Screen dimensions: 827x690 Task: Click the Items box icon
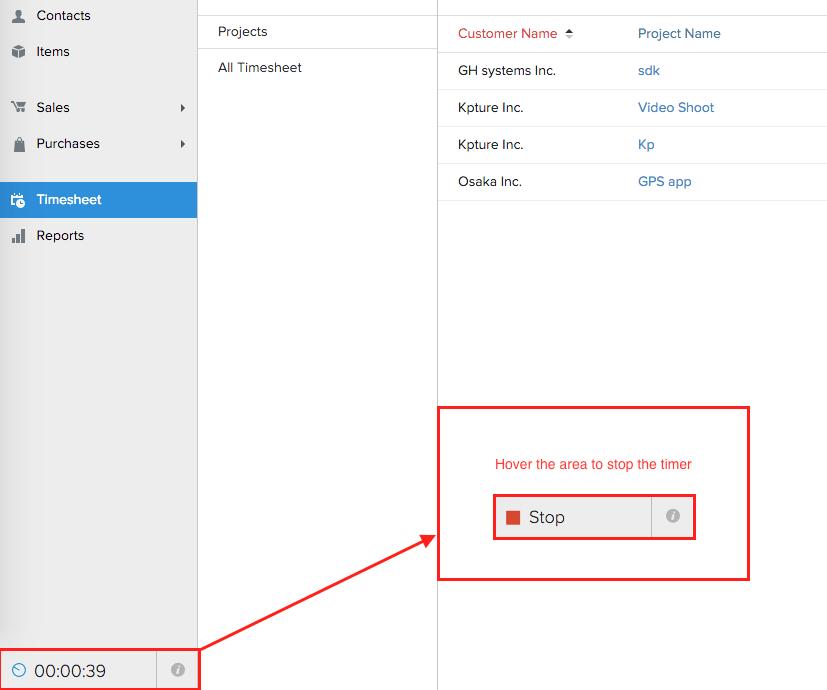18,52
